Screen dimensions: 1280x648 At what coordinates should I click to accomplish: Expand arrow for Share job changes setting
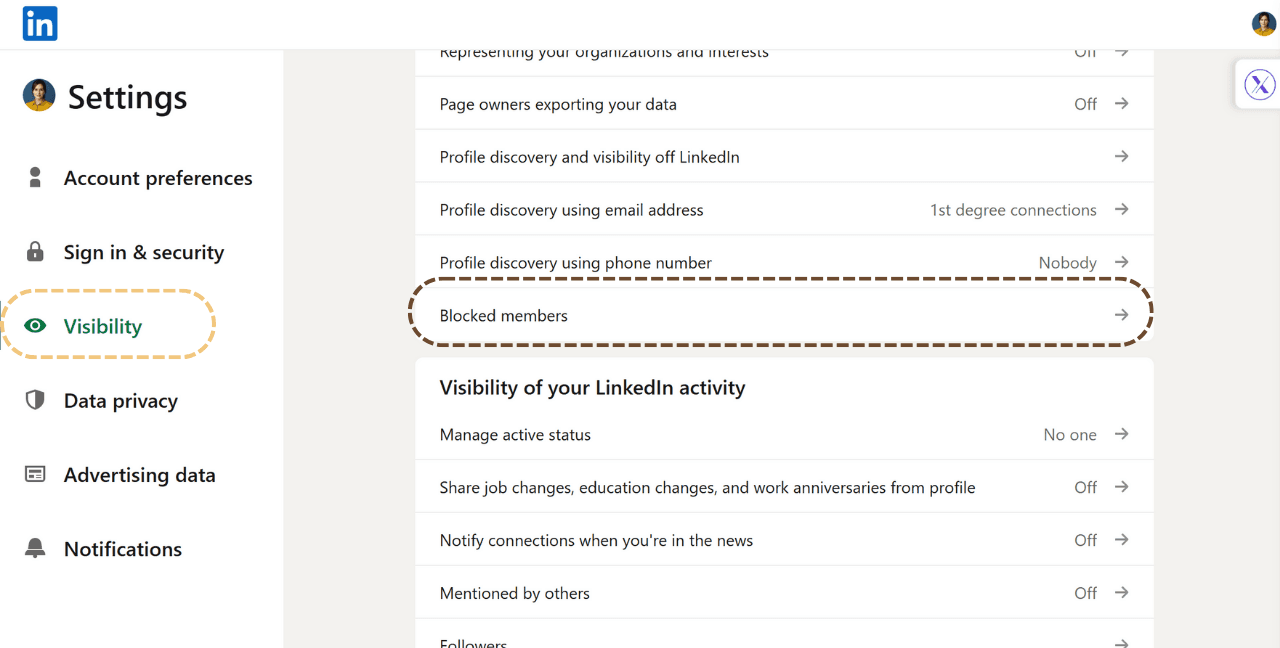pos(1121,487)
